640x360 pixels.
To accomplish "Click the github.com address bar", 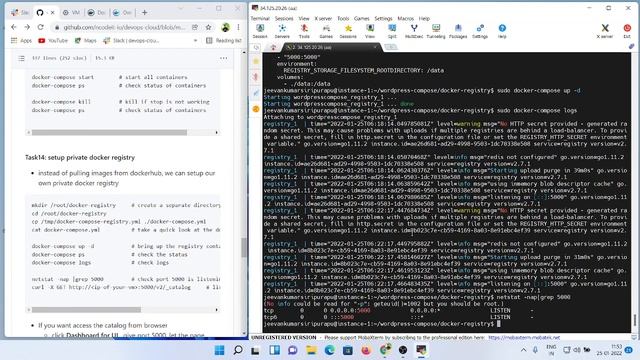I will click(x=124, y=27).
